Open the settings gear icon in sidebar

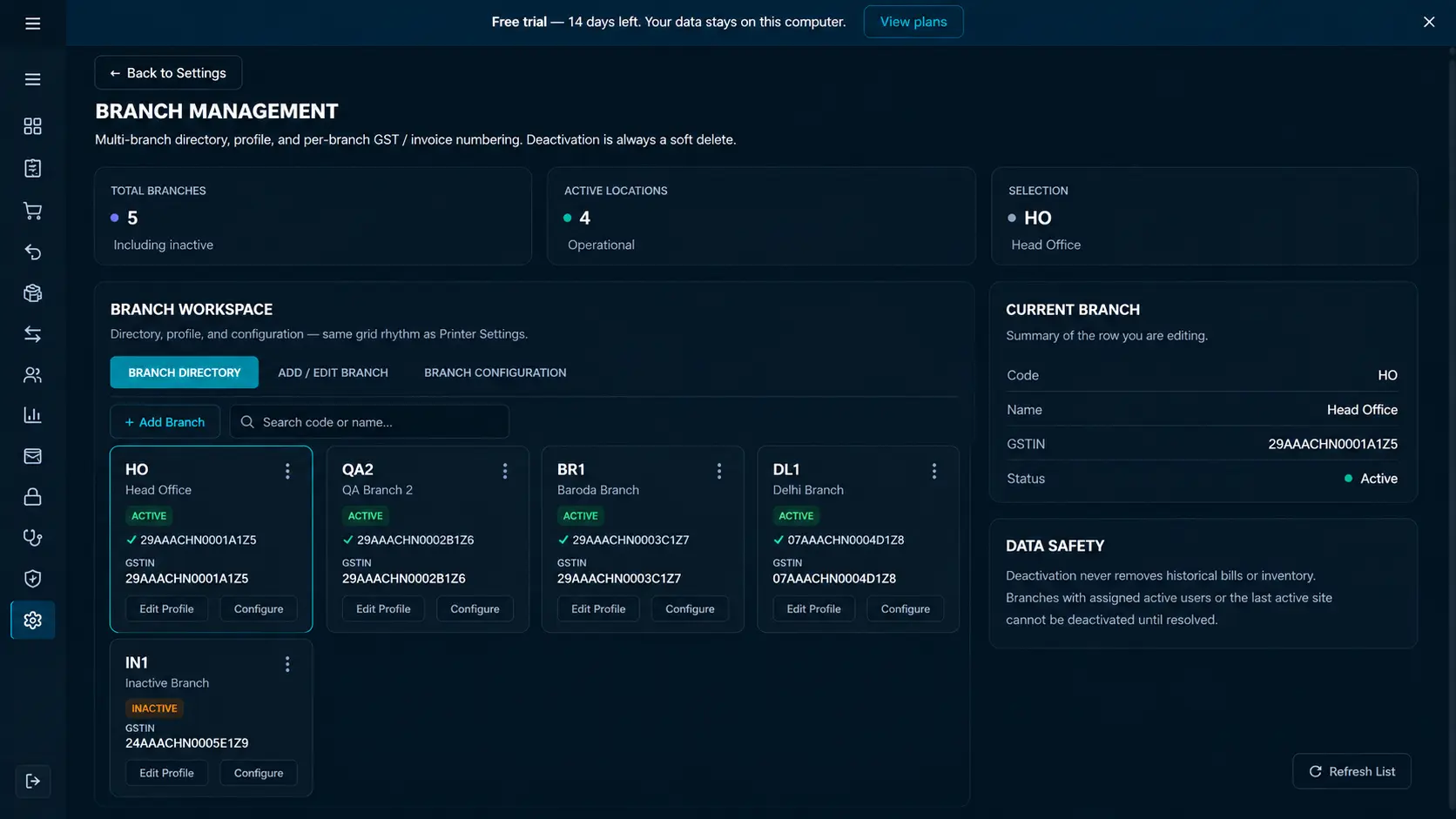(32, 620)
